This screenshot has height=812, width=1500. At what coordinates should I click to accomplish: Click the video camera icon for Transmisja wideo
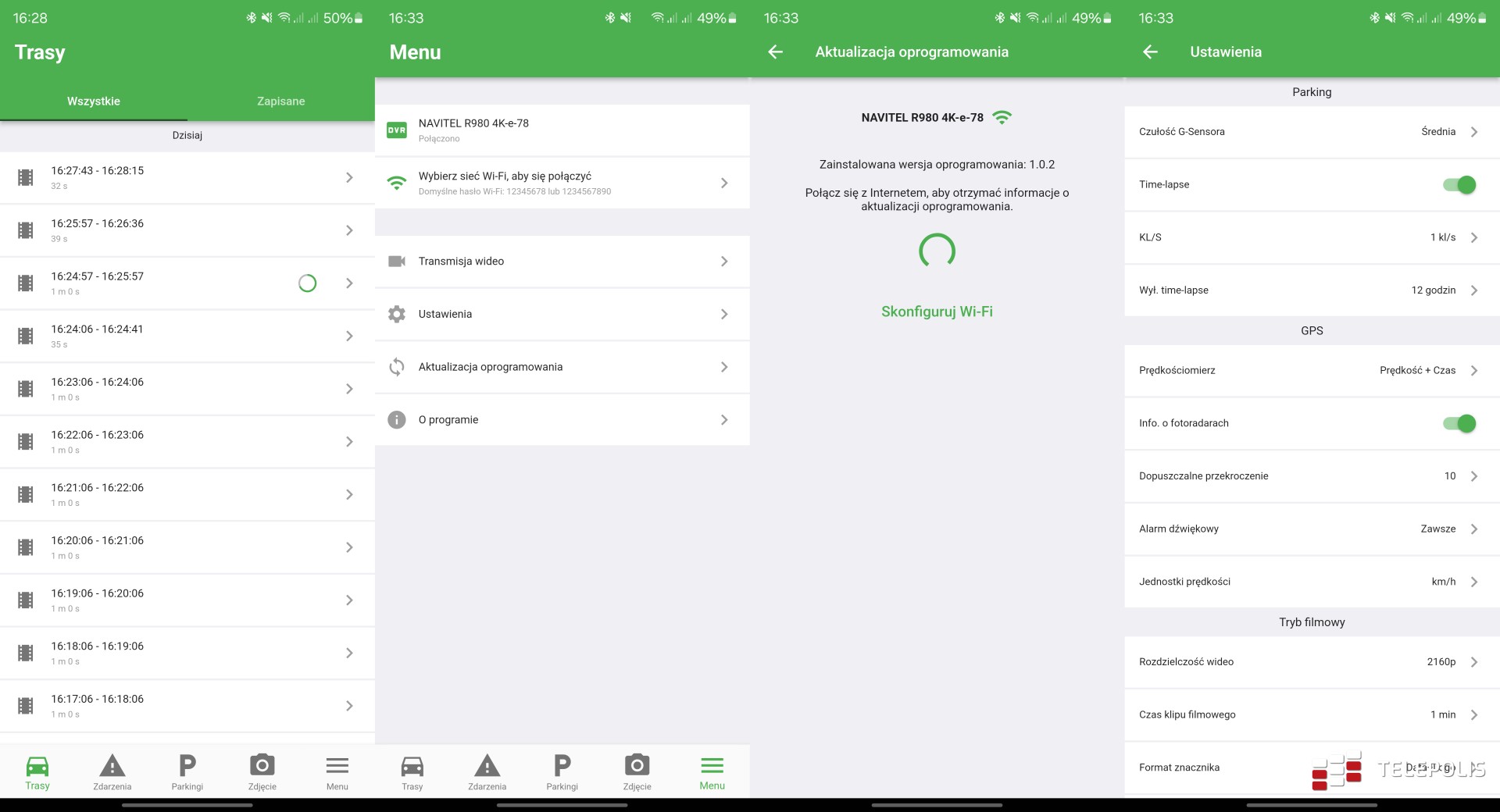point(397,261)
